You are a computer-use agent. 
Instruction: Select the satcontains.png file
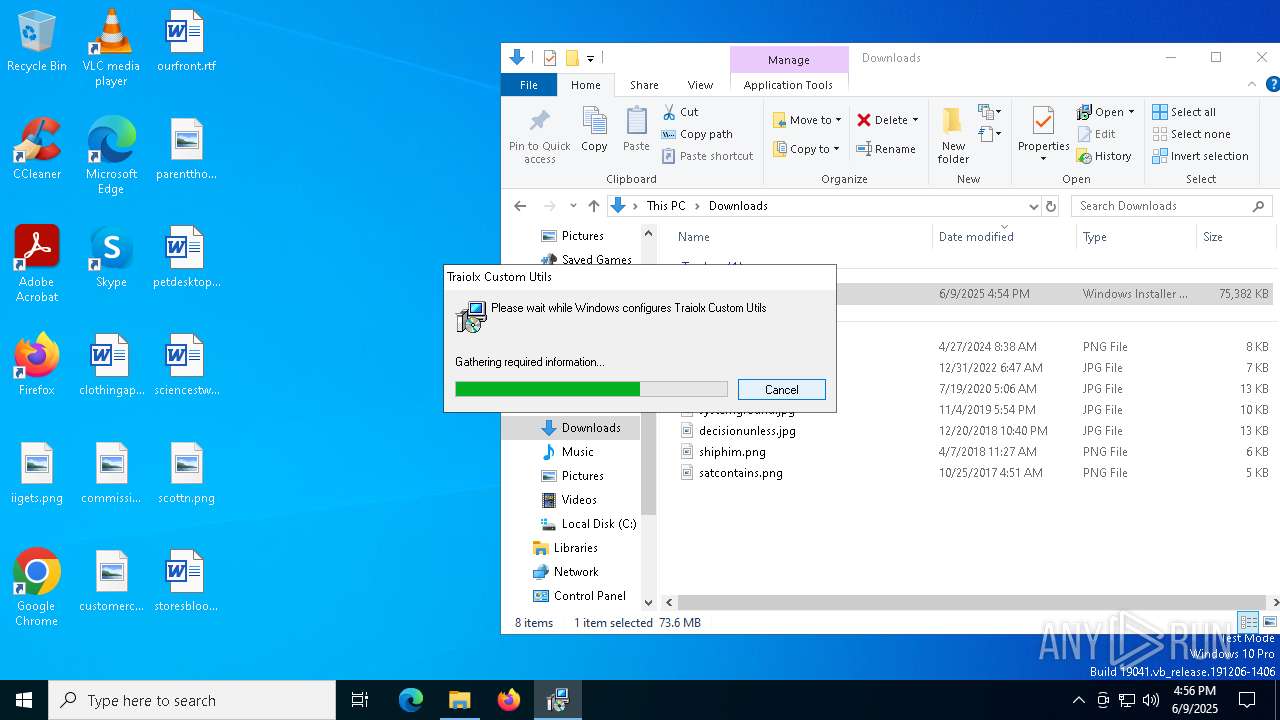coord(741,473)
